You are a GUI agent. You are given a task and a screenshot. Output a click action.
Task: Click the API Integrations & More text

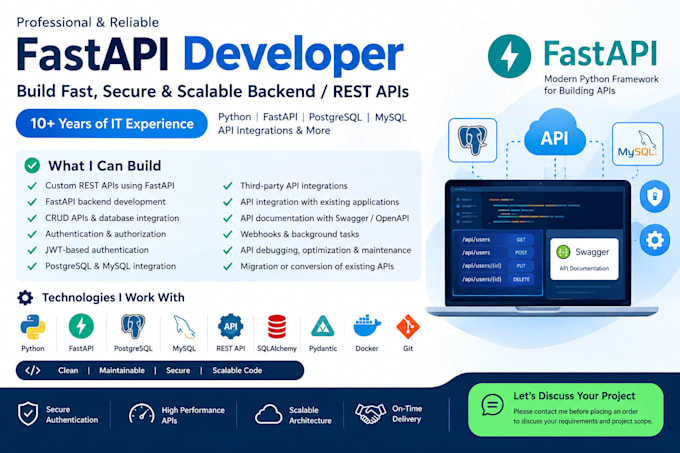(274, 130)
